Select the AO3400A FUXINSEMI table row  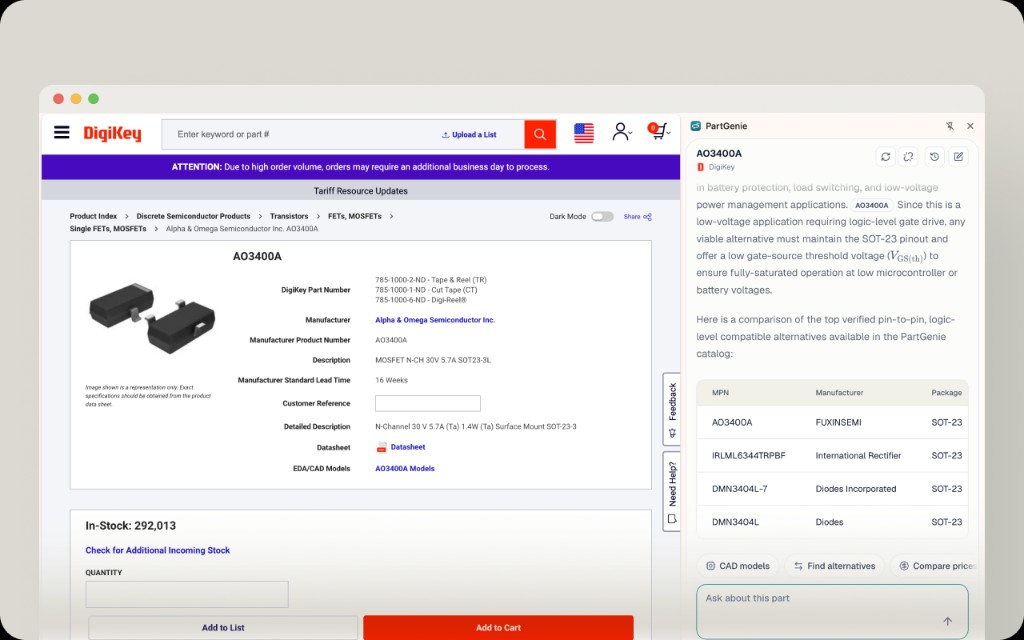[832, 423]
